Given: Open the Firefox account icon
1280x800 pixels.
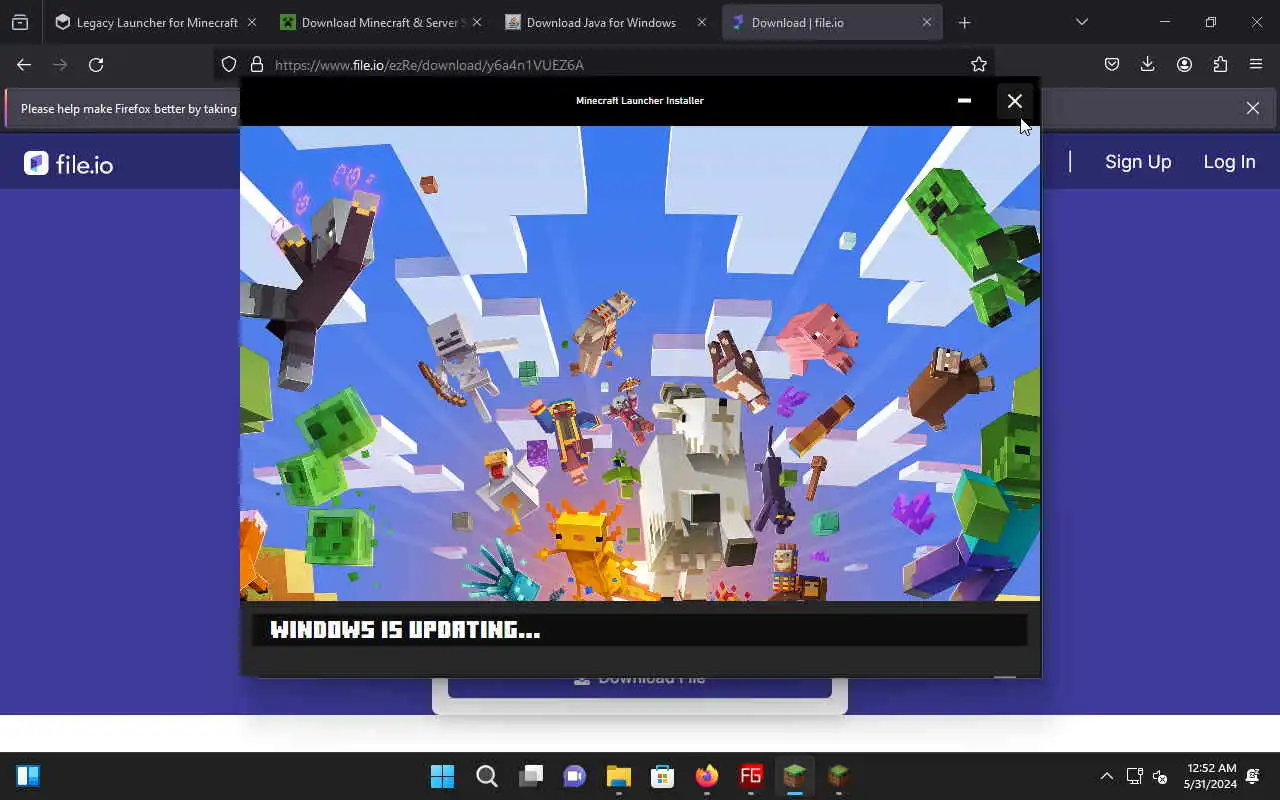Looking at the screenshot, I should coord(1184,64).
